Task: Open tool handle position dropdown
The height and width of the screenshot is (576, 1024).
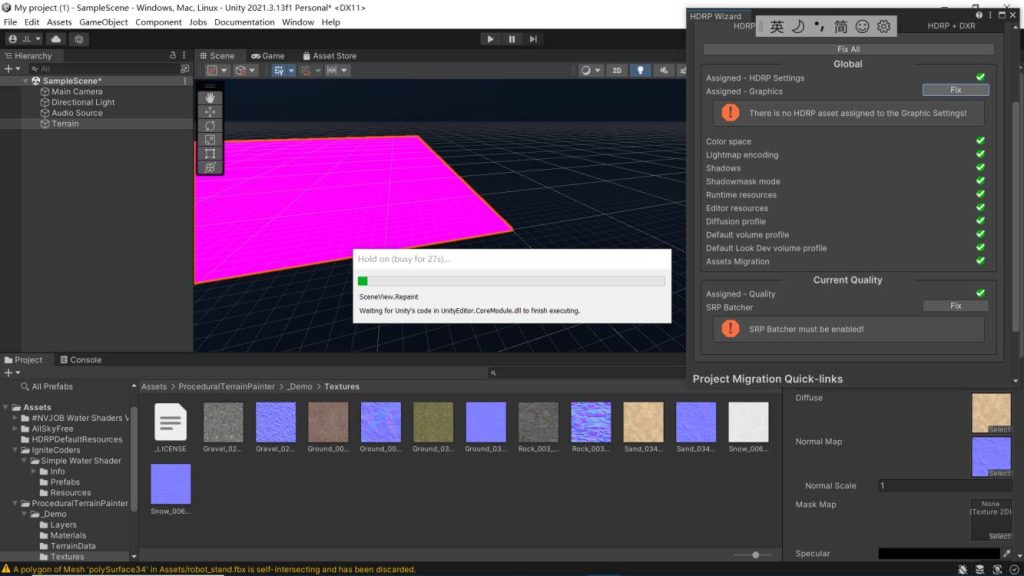Action: [x=217, y=71]
